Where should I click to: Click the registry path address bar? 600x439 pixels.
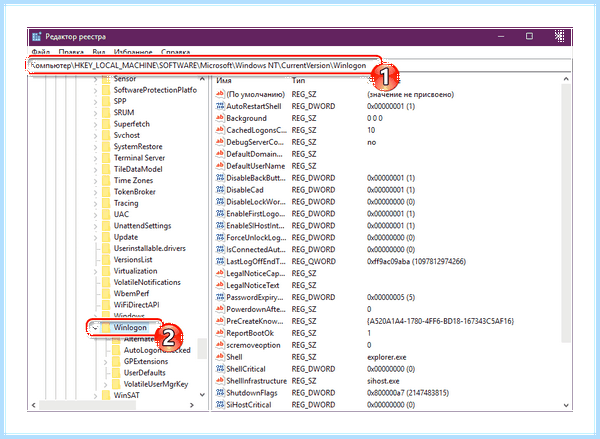299,65
